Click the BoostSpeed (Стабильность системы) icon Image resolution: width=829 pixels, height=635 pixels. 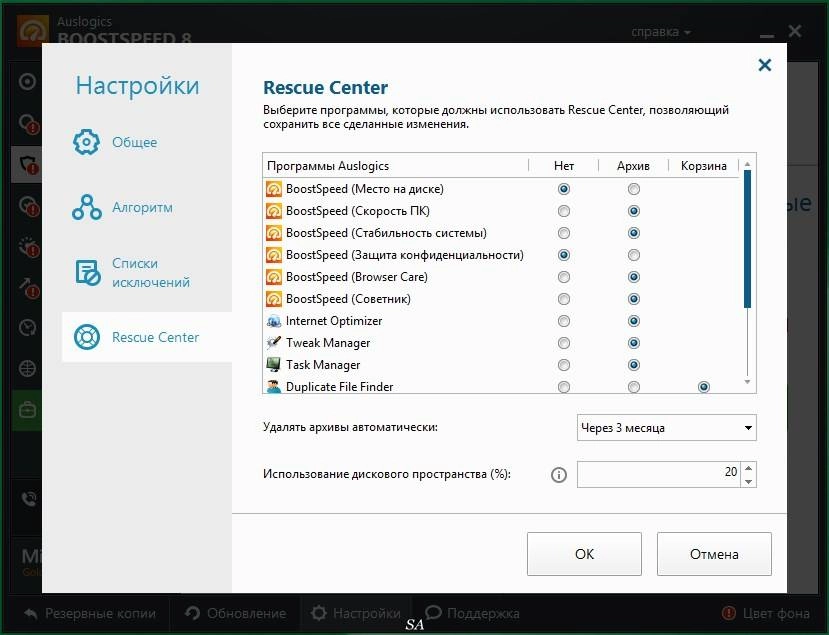coord(274,233)
